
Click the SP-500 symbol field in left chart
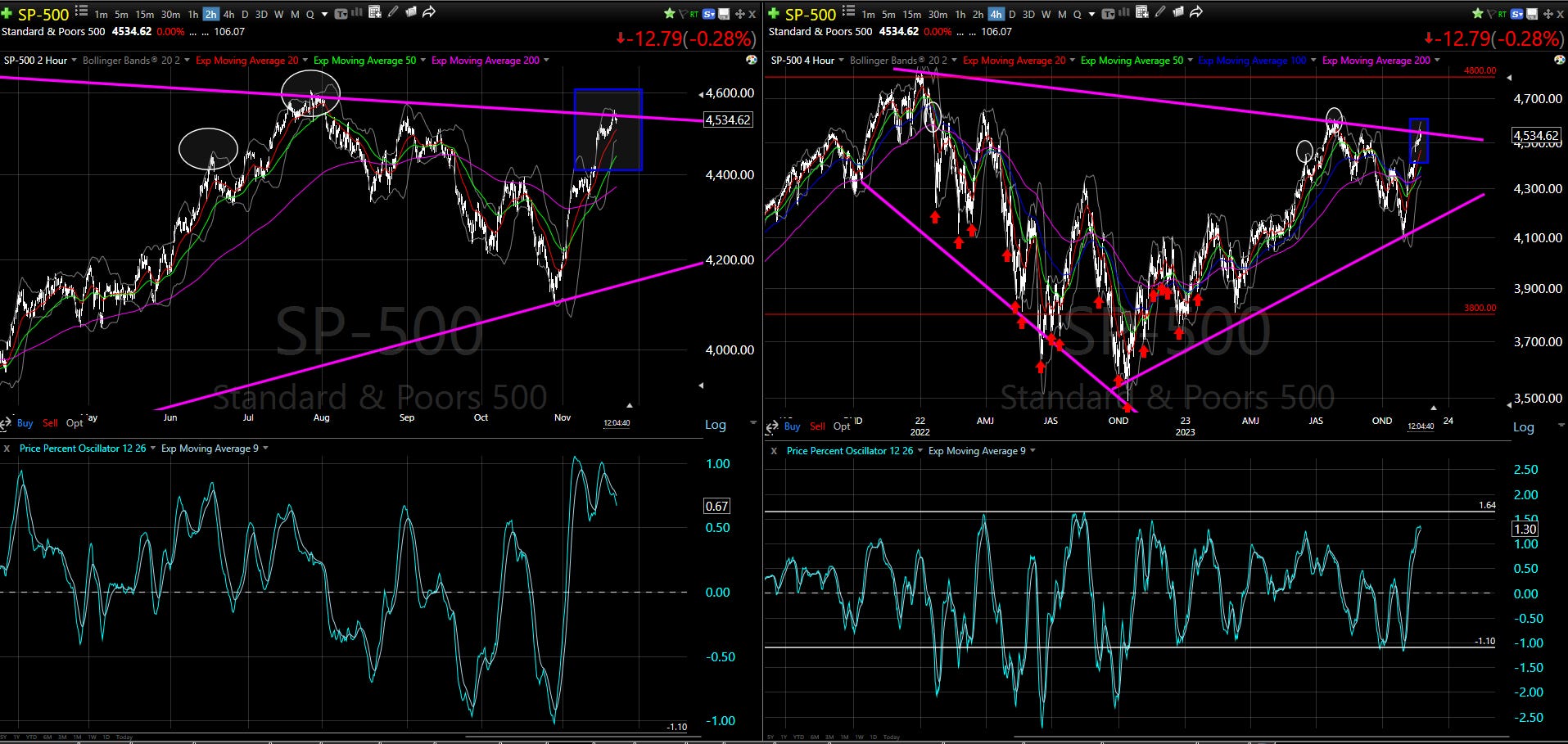point(43,15)
